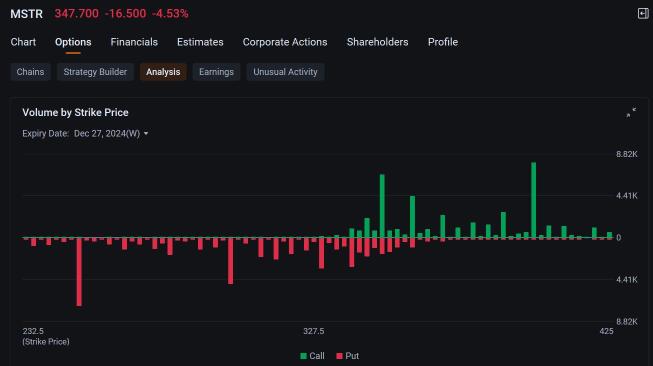
Task: Open the Strategy Builder sub-tab
Action: coord(95,72)
